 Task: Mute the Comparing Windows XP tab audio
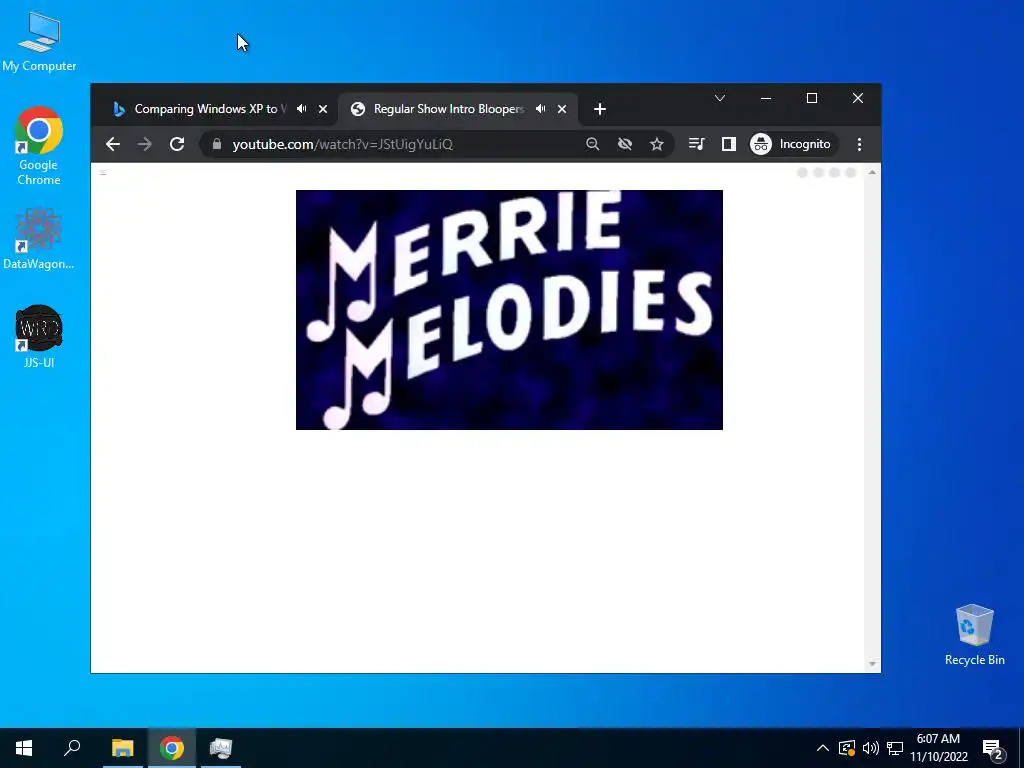click(301, 109)
